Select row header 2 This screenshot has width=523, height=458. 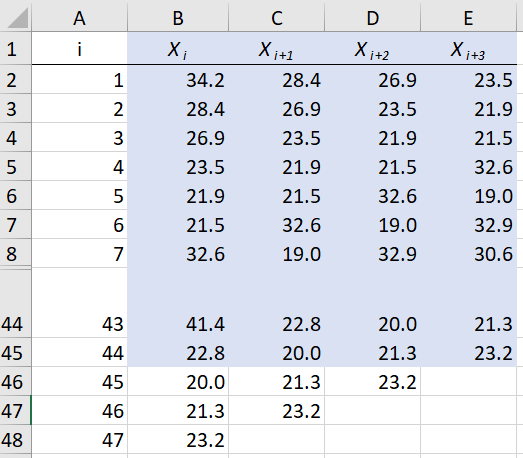tap(16, 80)
